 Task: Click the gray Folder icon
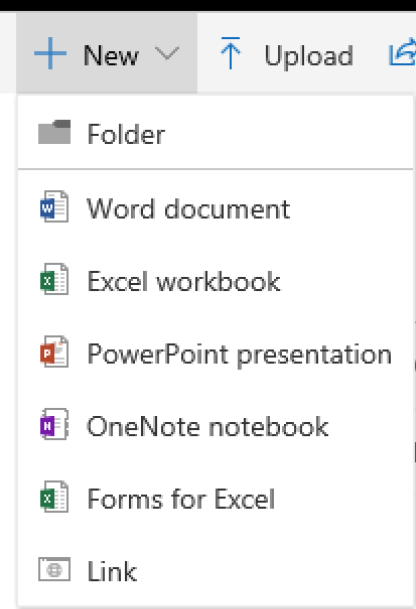[x=54, y=132]
